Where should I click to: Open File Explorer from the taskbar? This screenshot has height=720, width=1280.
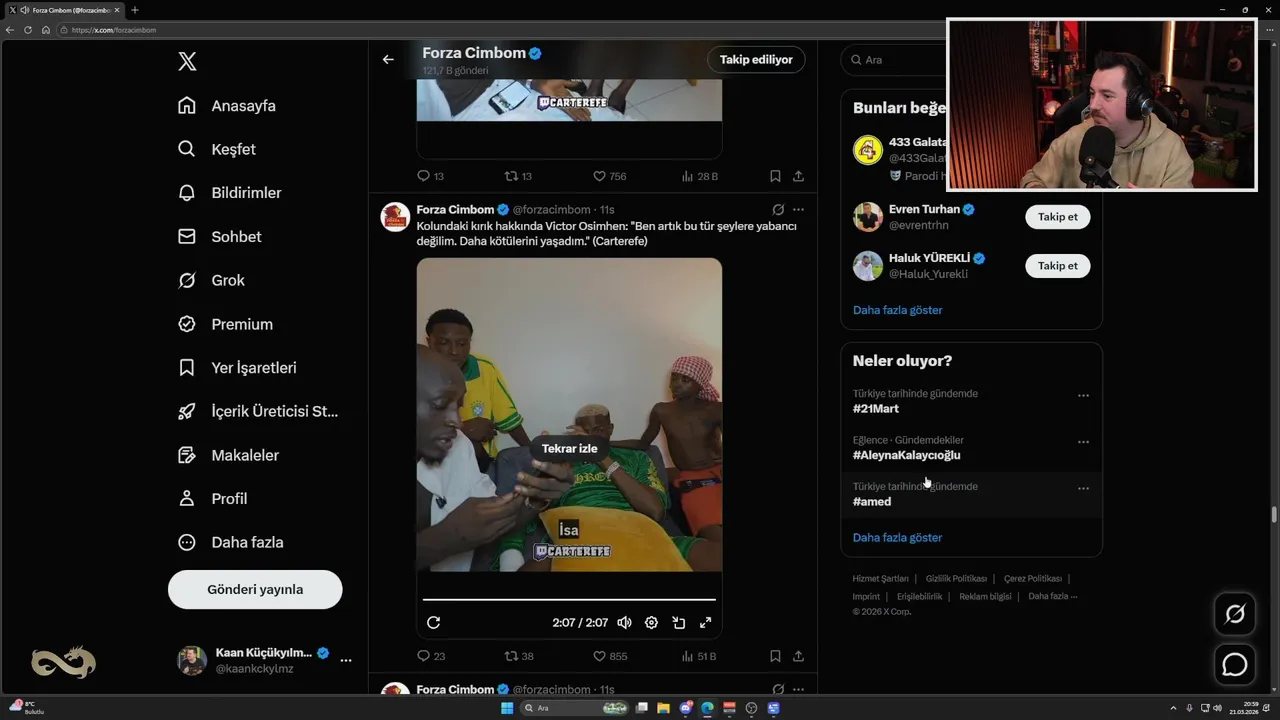pos(664,708)
